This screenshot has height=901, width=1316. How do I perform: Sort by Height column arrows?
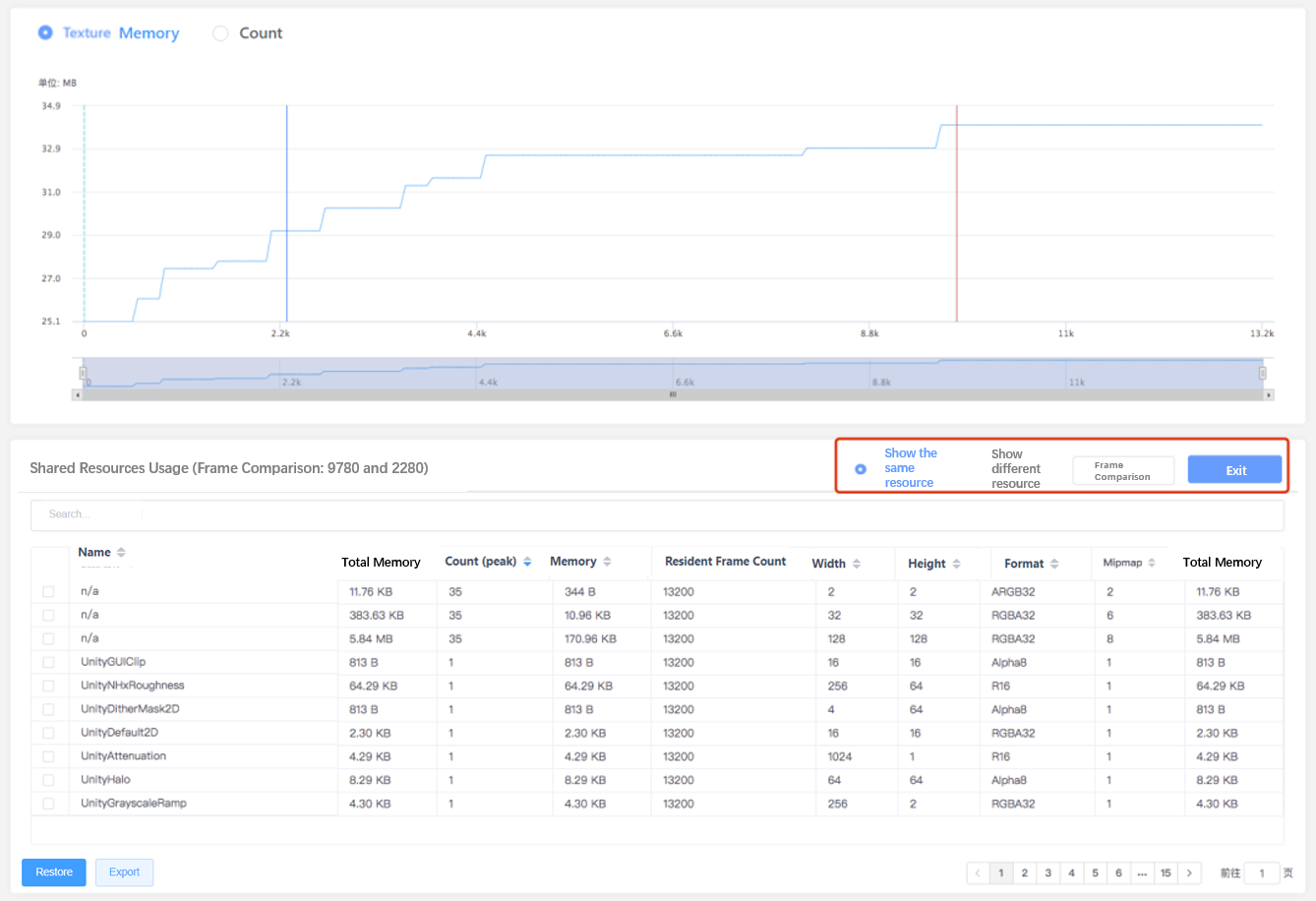tap(956, 564)
